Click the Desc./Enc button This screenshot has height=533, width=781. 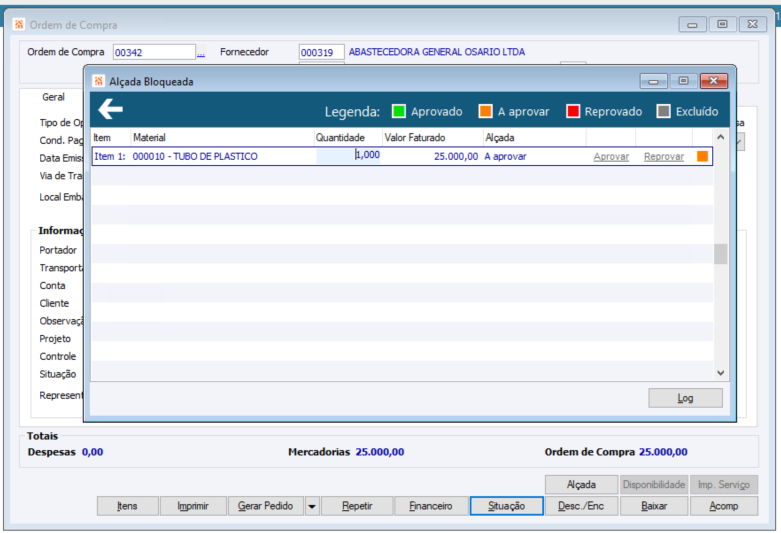(x=581, y=506)
